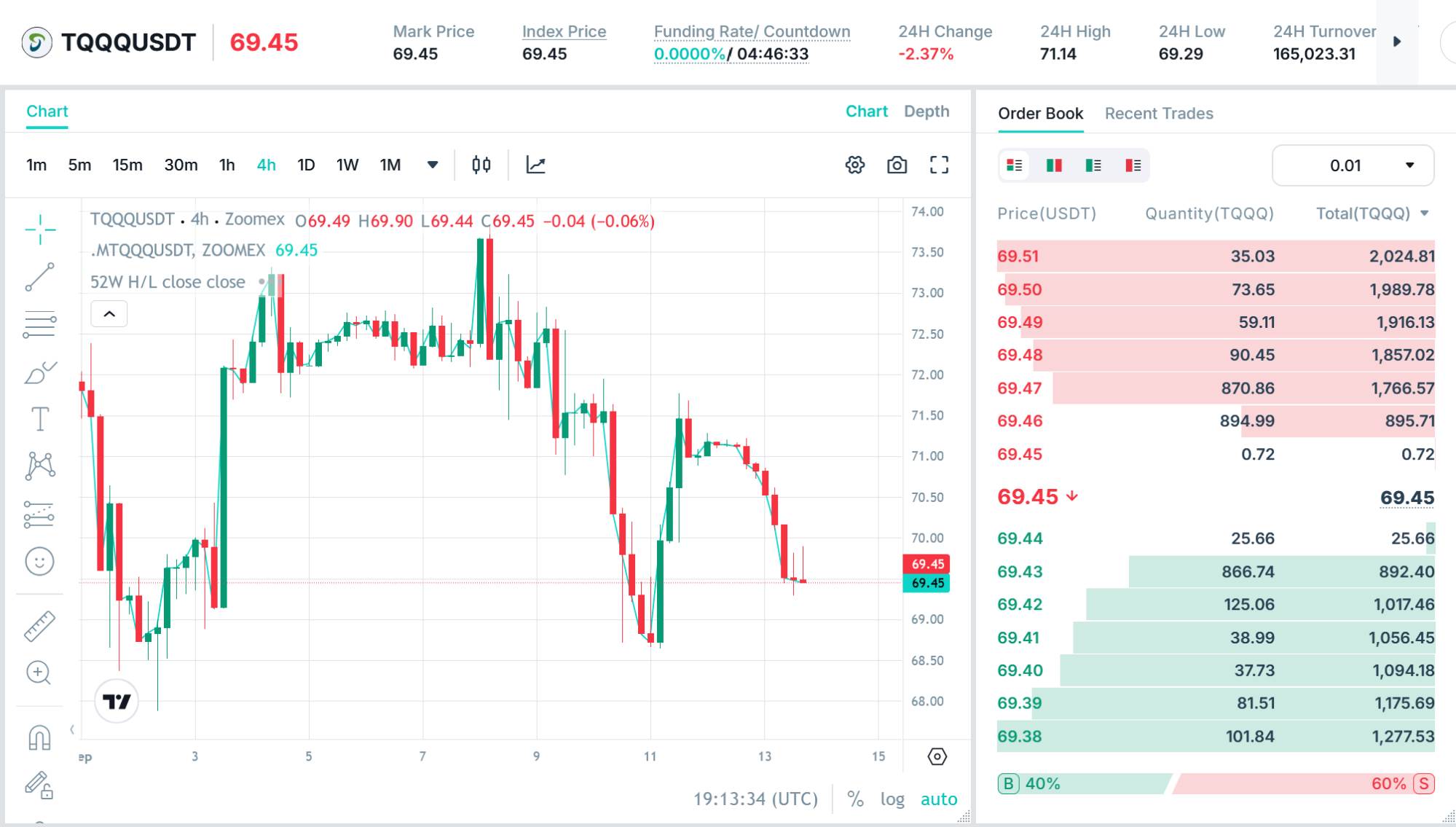
Task: Show sell-orders-only order book view
Action: click(1133, 165)
